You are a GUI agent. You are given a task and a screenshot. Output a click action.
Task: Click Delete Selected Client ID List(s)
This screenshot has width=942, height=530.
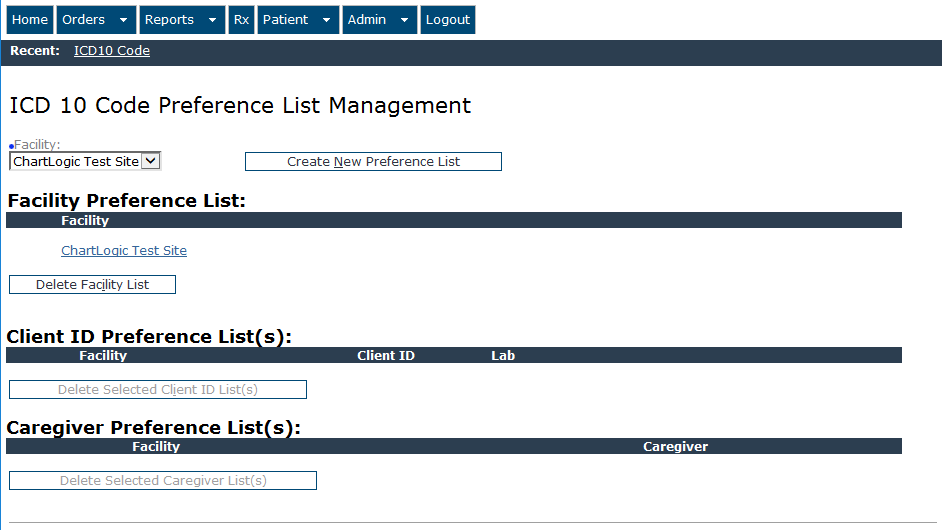tap(158, 389)
